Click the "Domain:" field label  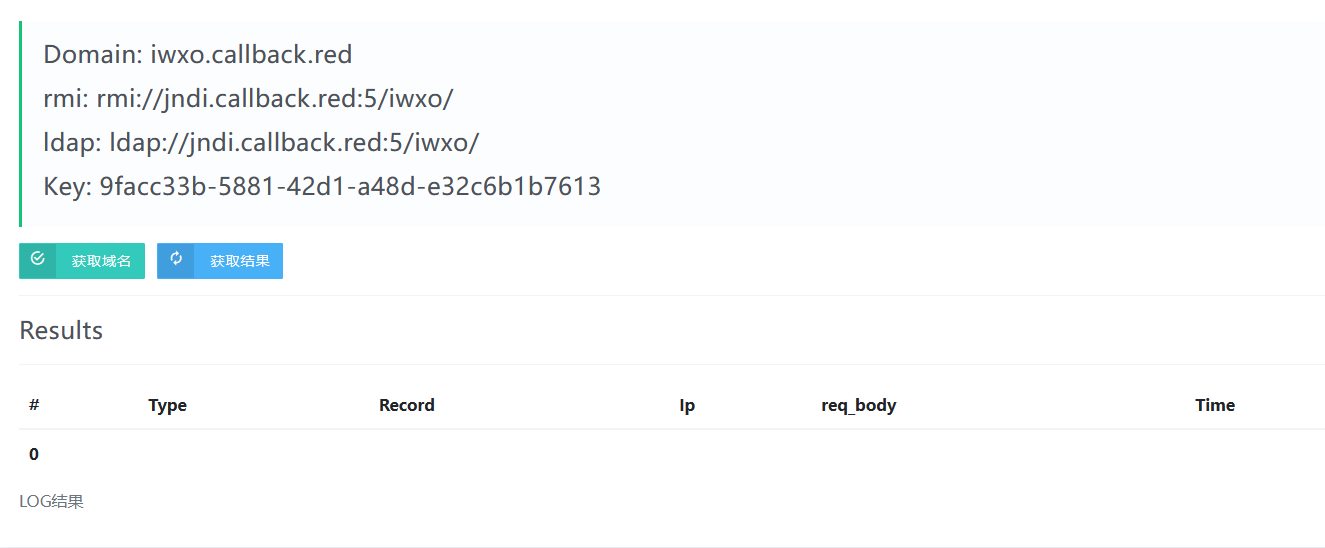pyautogui.click(x=93, y=54)
